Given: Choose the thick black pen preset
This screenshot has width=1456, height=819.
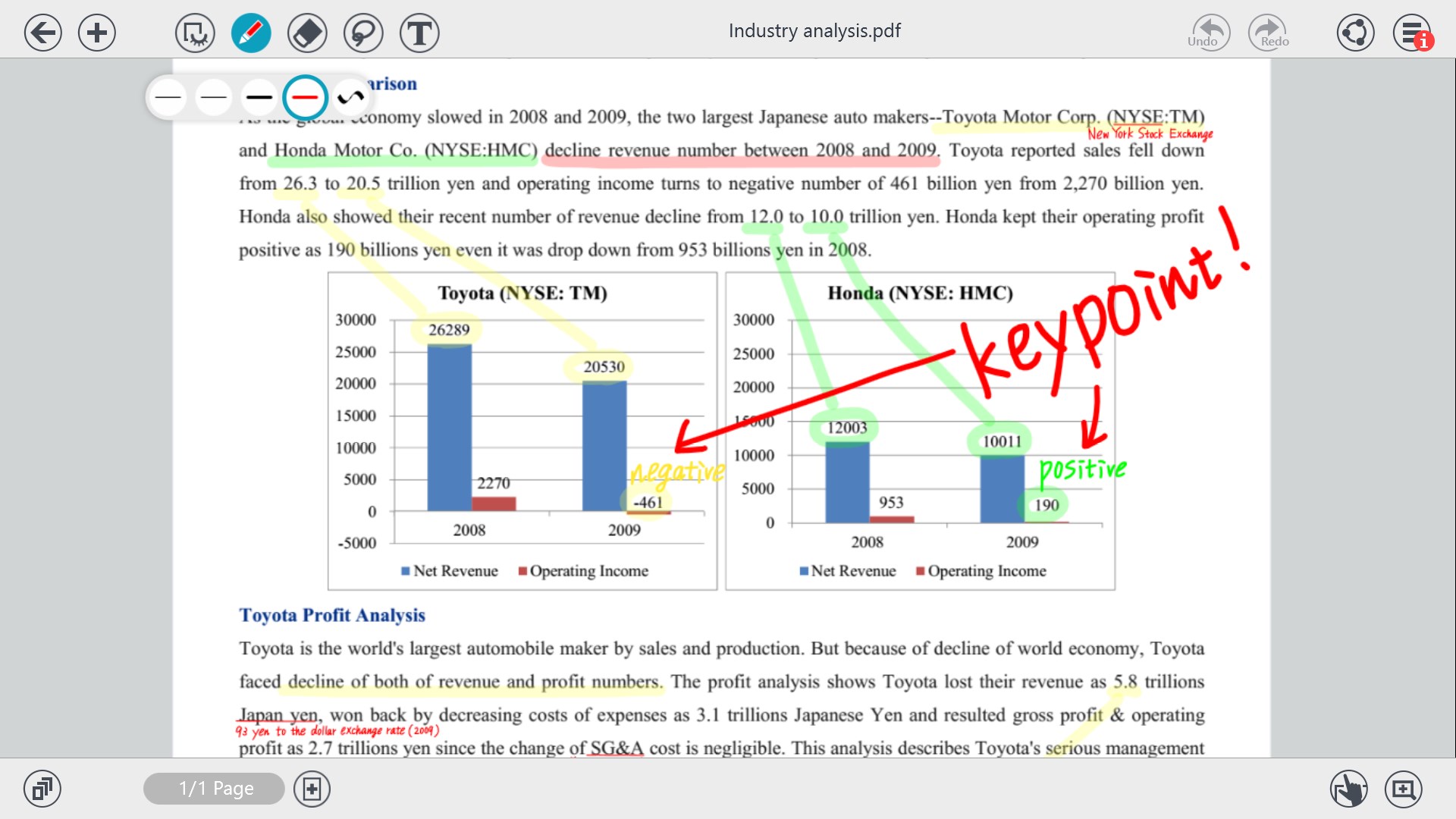Looking at the screenshot, I should click(x=259, y=97).
